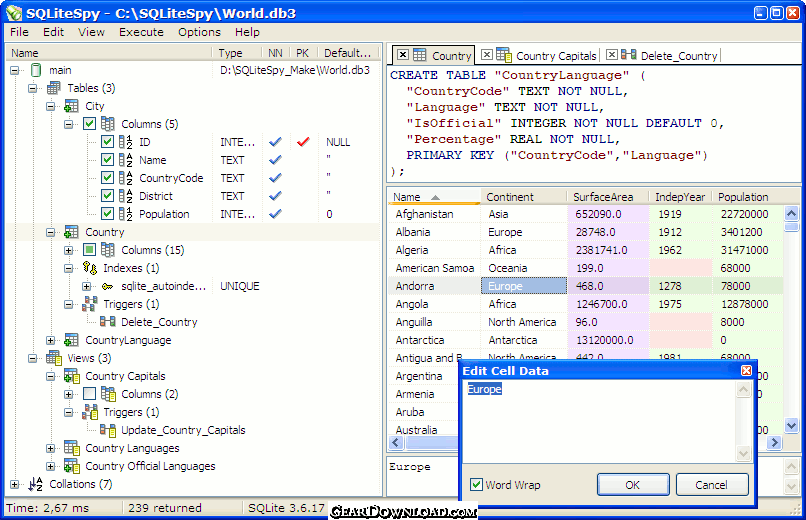Select the Country table icon in tree
806x520 pixels.
coord(71,232)
